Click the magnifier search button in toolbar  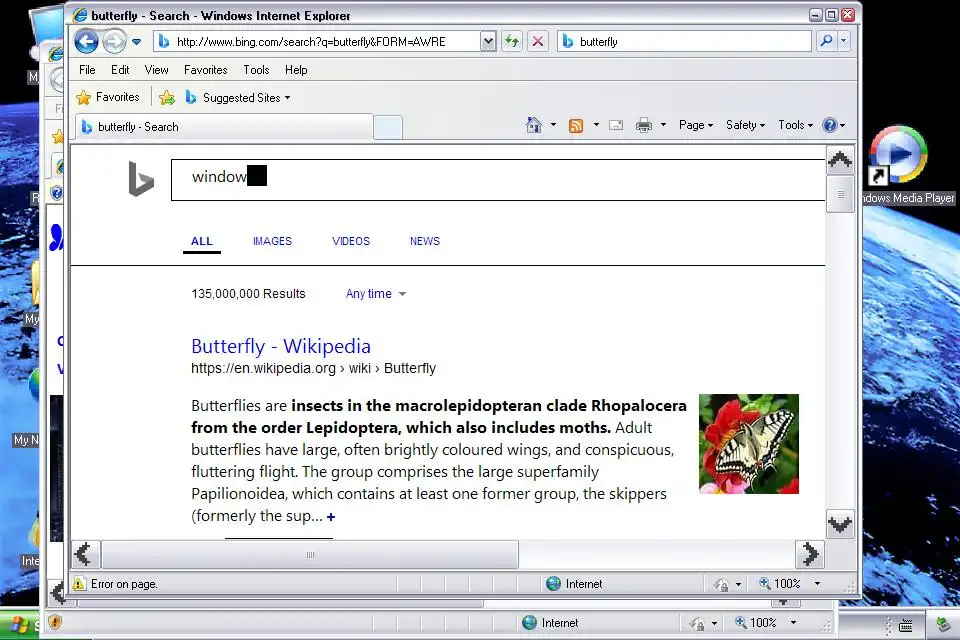tap(826, 41)
